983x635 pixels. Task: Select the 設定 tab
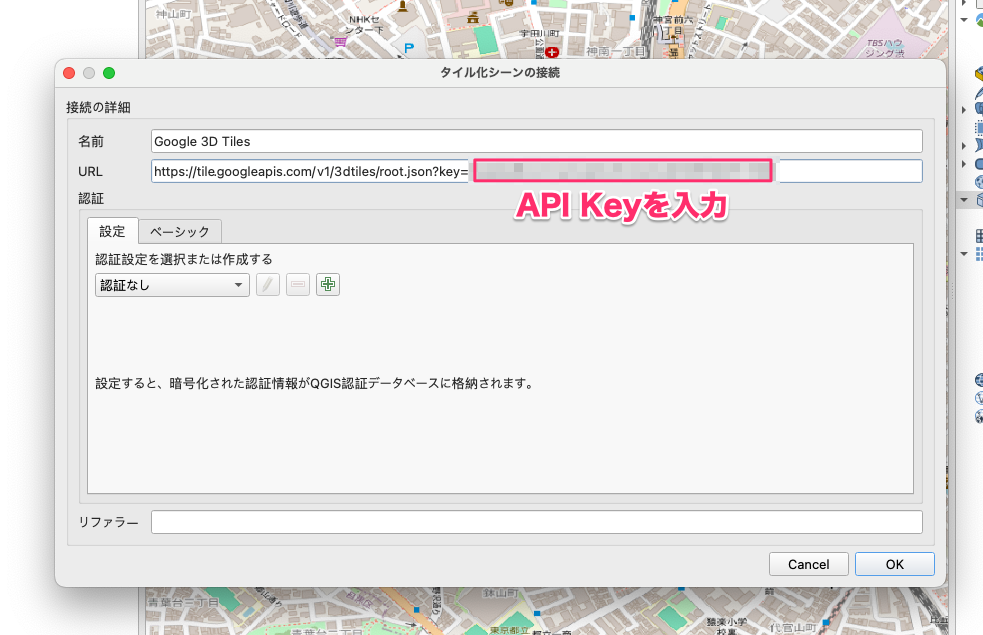click(x=112, y=231)
